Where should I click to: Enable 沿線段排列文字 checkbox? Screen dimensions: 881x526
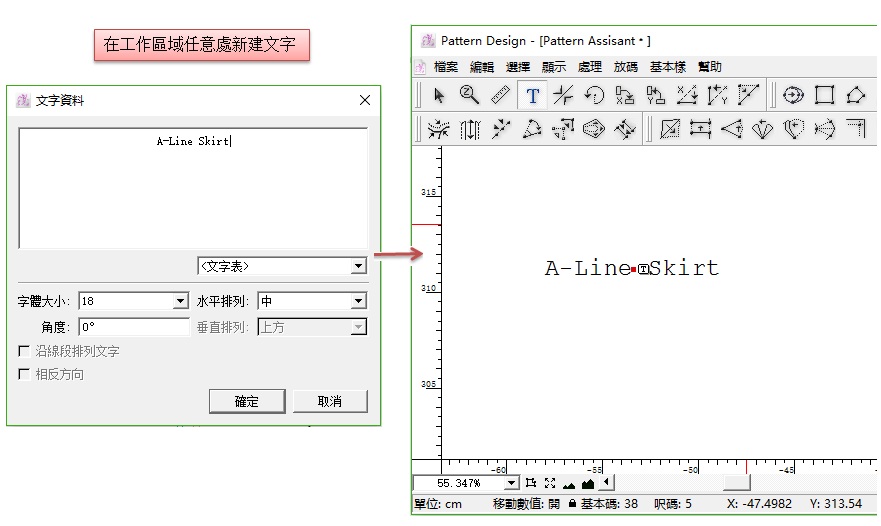pos(24,352)
